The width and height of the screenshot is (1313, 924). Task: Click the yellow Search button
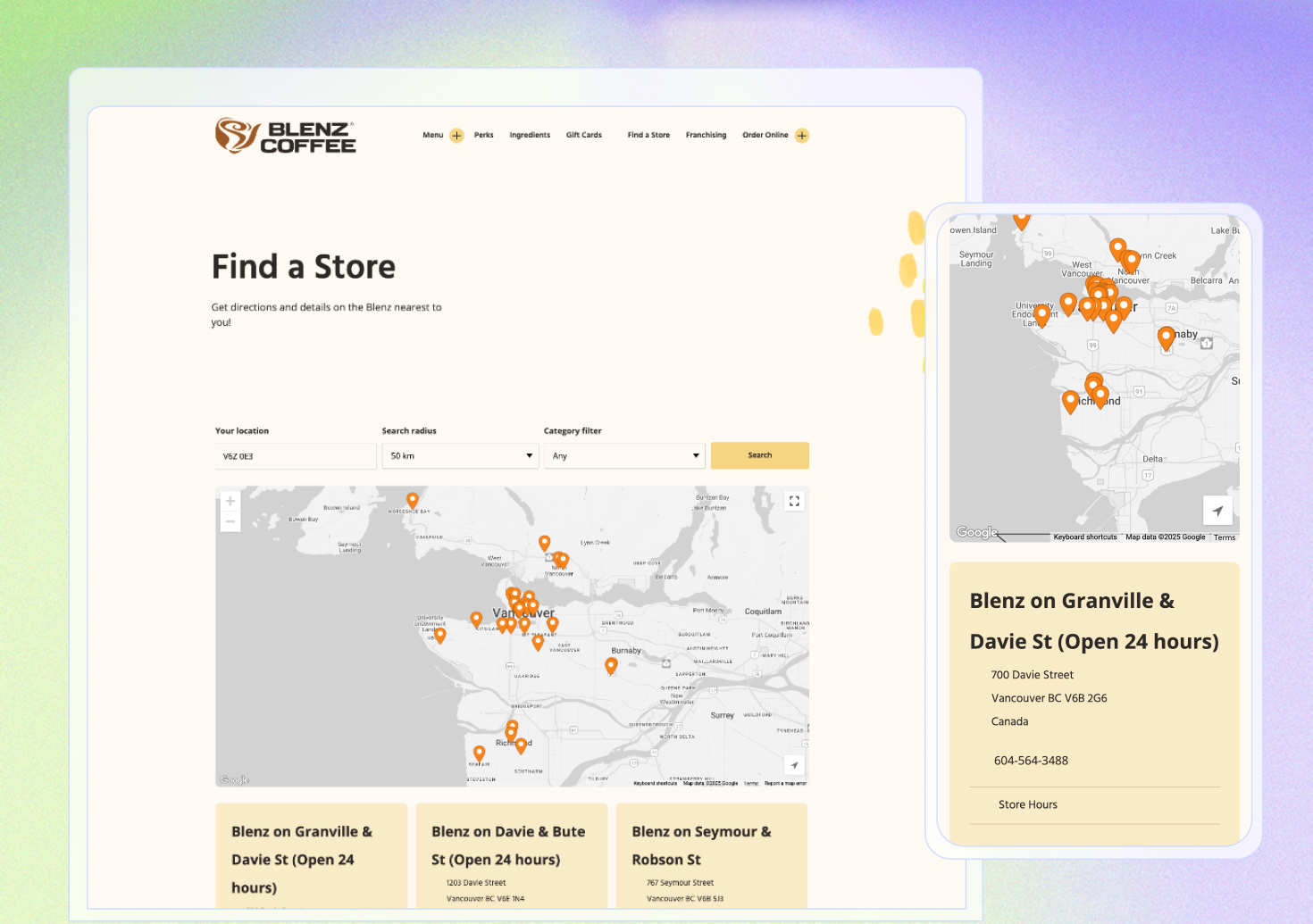click(760, 455)
